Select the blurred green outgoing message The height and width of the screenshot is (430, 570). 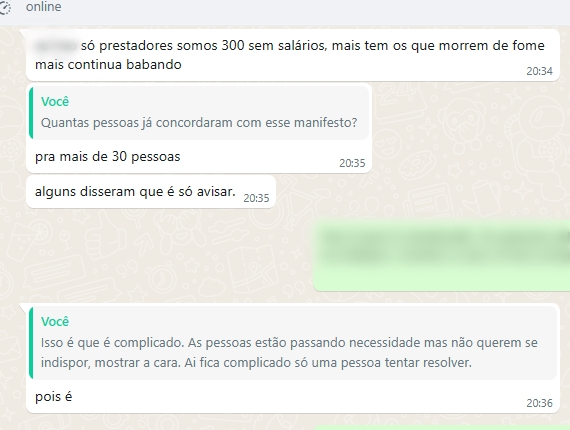click(x=442, y=255)
